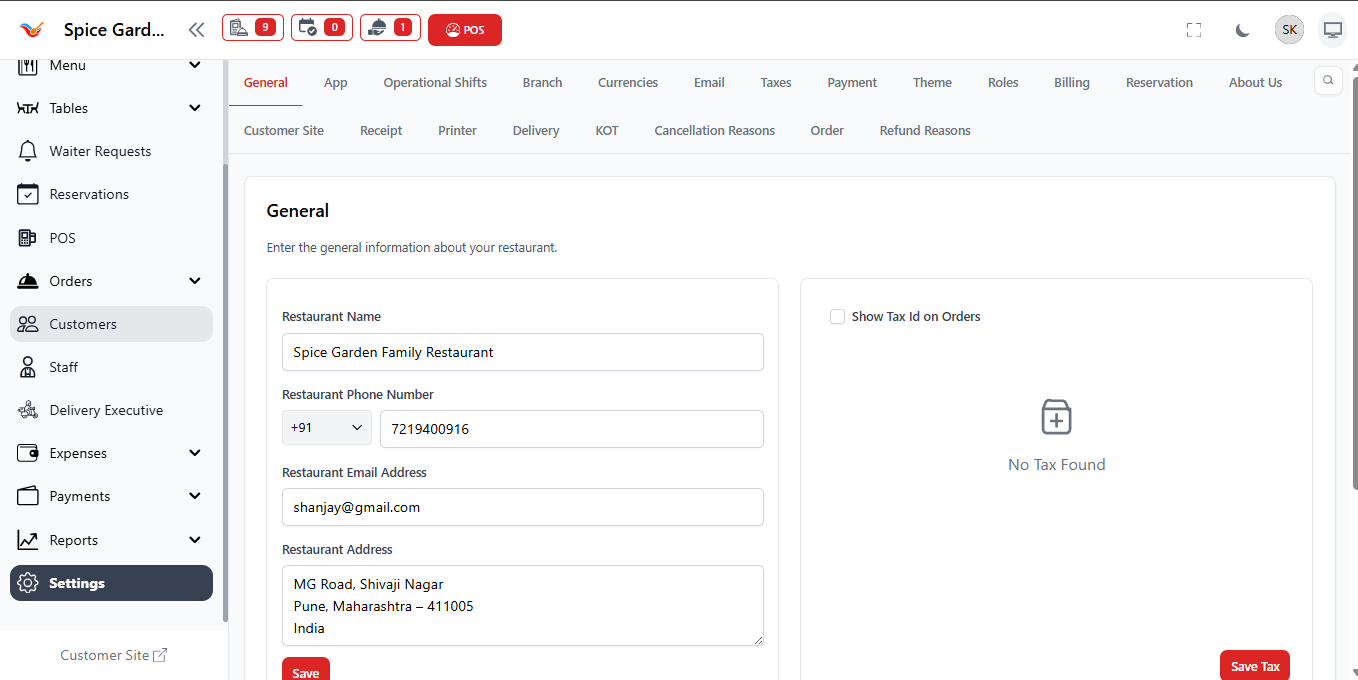
Task: Open the waiter requests icon showing 1
Action: click(390, 28)
